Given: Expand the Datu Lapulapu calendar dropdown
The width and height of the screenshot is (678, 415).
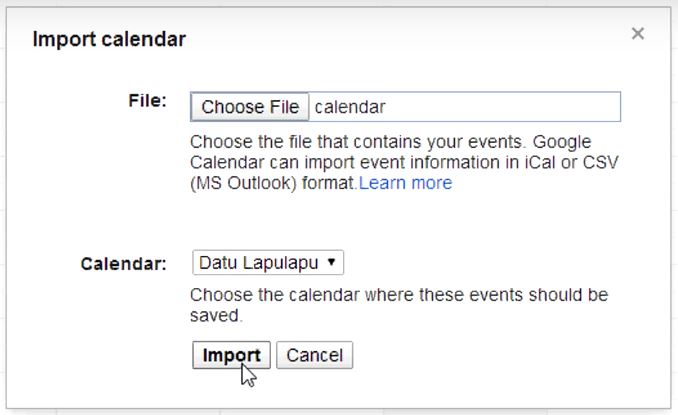Looking at the screenshot, I should click(x=267, y=263).
